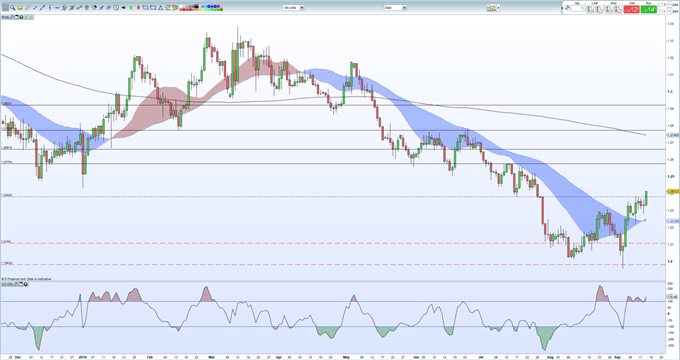680x360 pixels.
Task: Choose the triangle drawing tool
Action: (x=160, y=8)
